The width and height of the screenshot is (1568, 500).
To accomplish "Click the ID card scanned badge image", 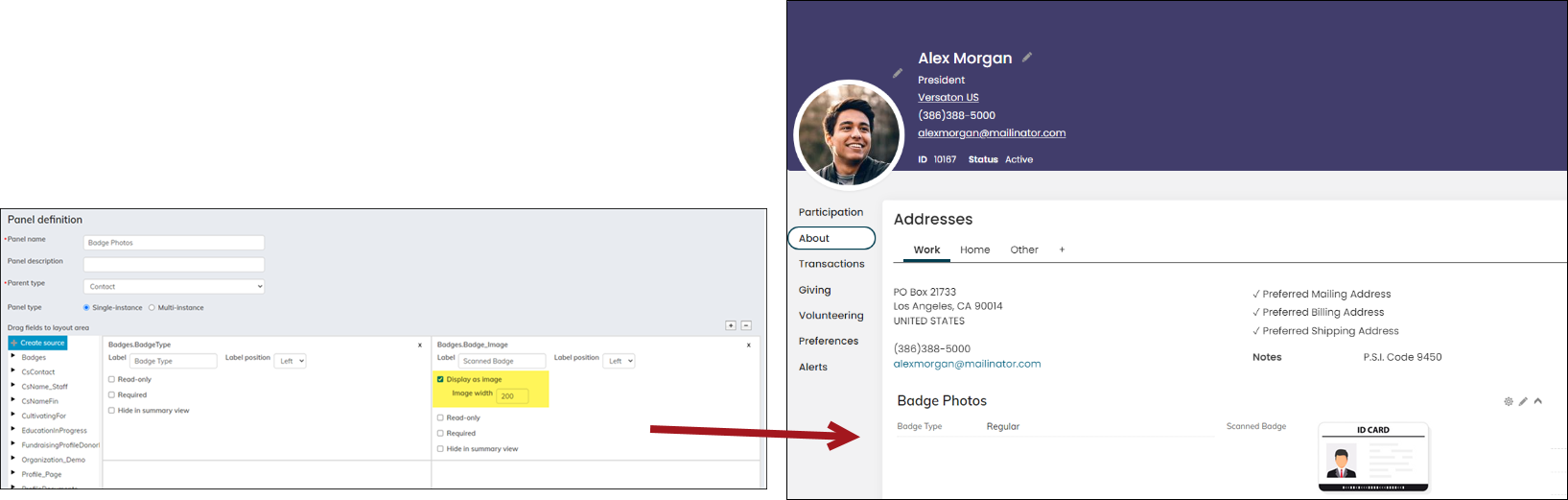I will click(x=1373, y=458).
